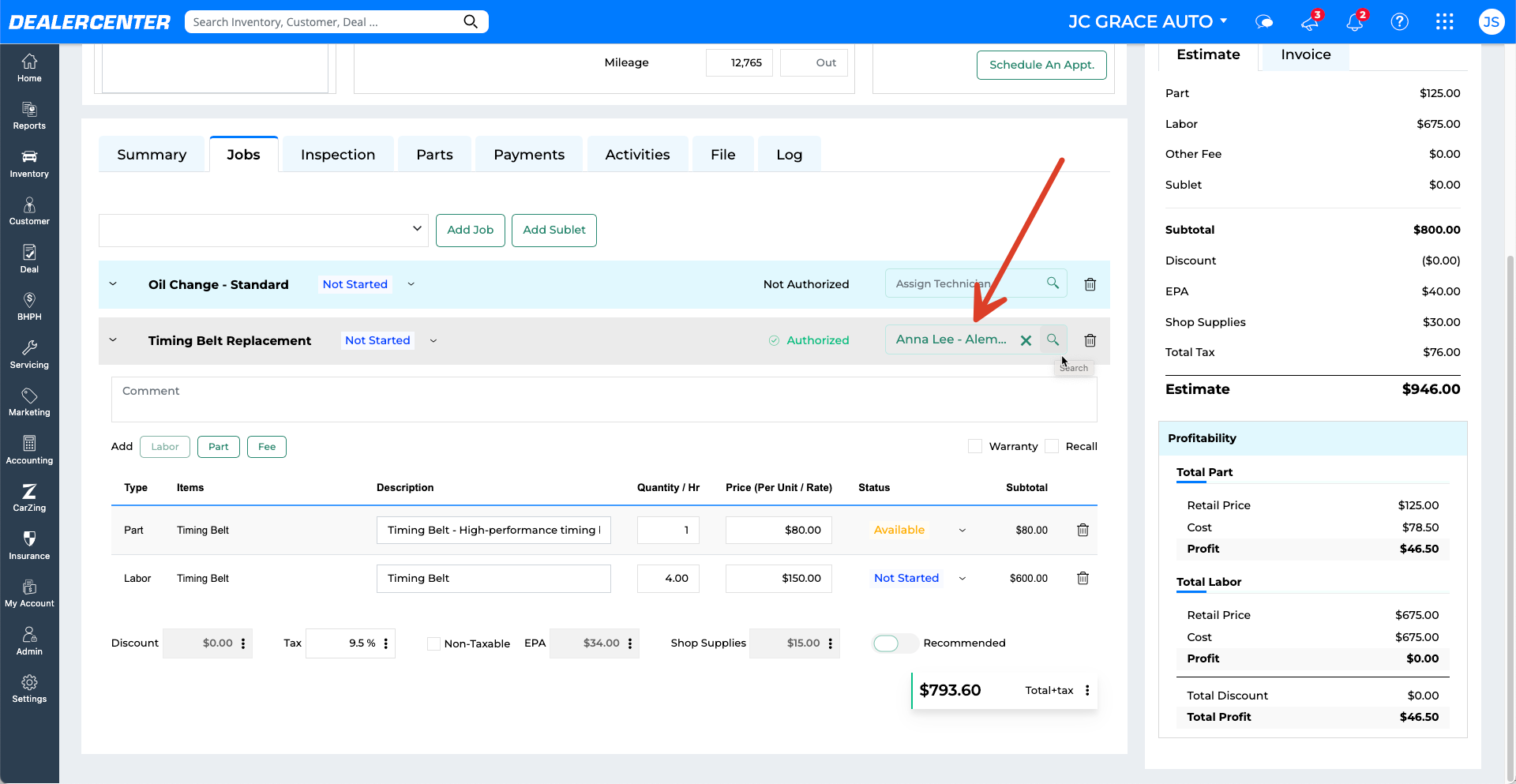Check the Non-Taxable checkbox
Viewport: 1516px width, 784px height.
pos(433,643)
